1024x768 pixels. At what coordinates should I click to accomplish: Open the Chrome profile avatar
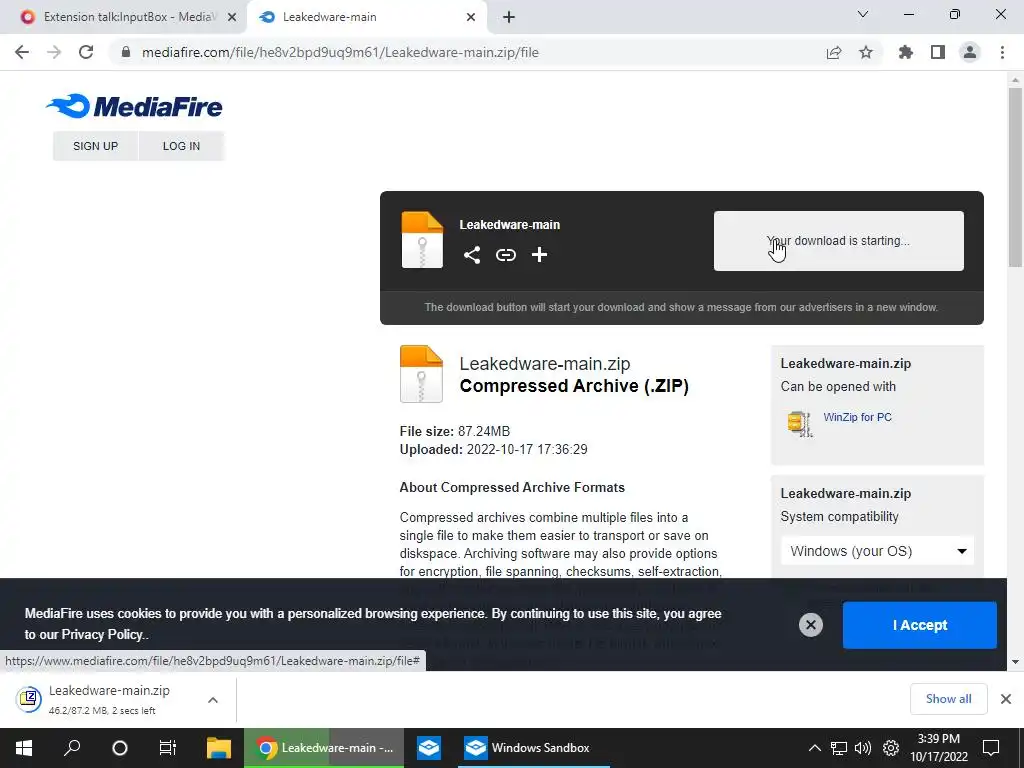970,52
